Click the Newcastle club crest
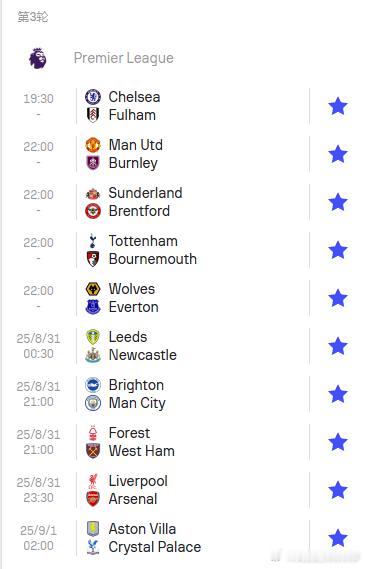Viewport: 365px width, 569px height. (93, 355)
